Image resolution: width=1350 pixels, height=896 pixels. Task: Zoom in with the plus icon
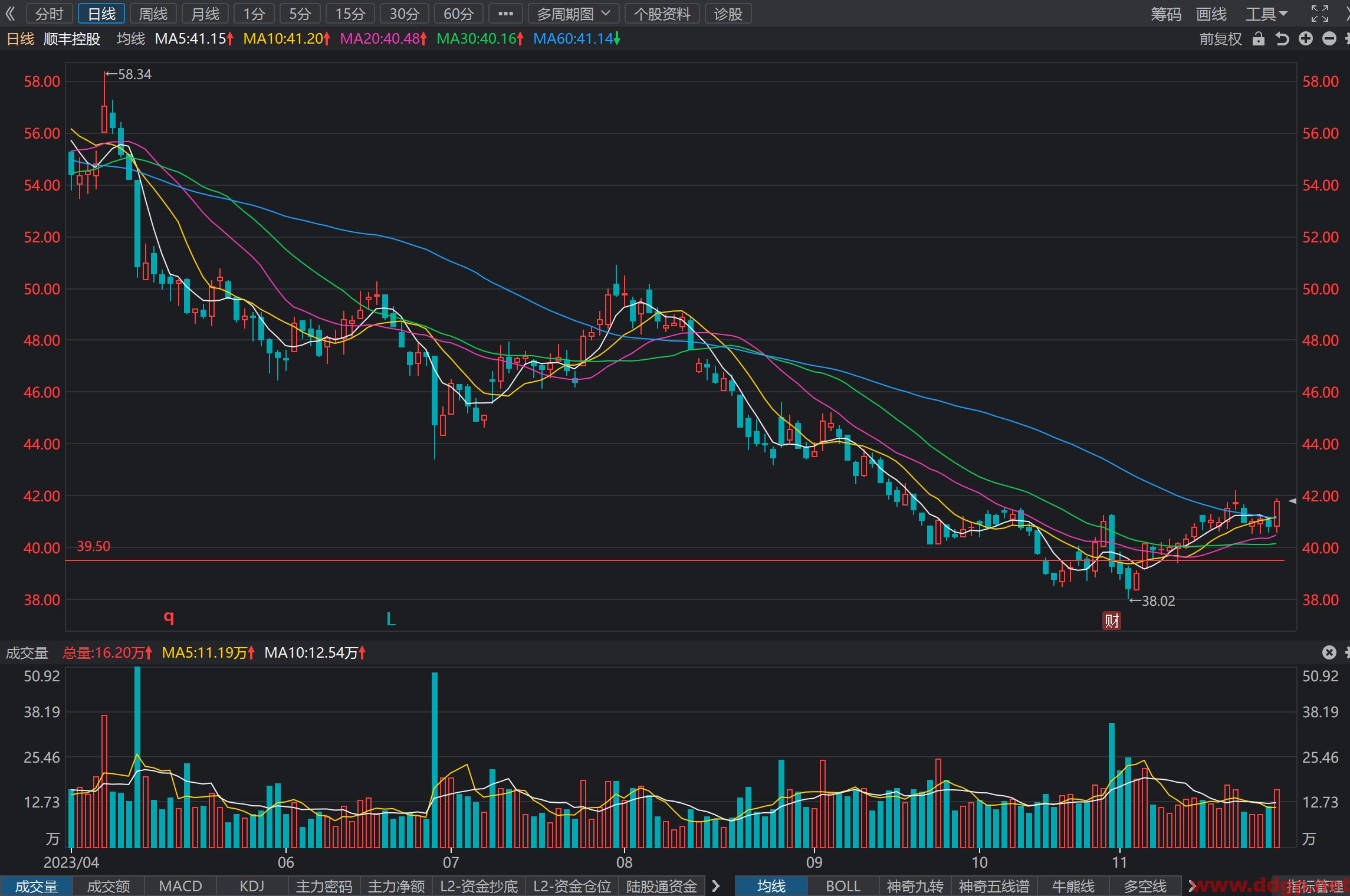pyautogui.click(x=1306, y=39)
